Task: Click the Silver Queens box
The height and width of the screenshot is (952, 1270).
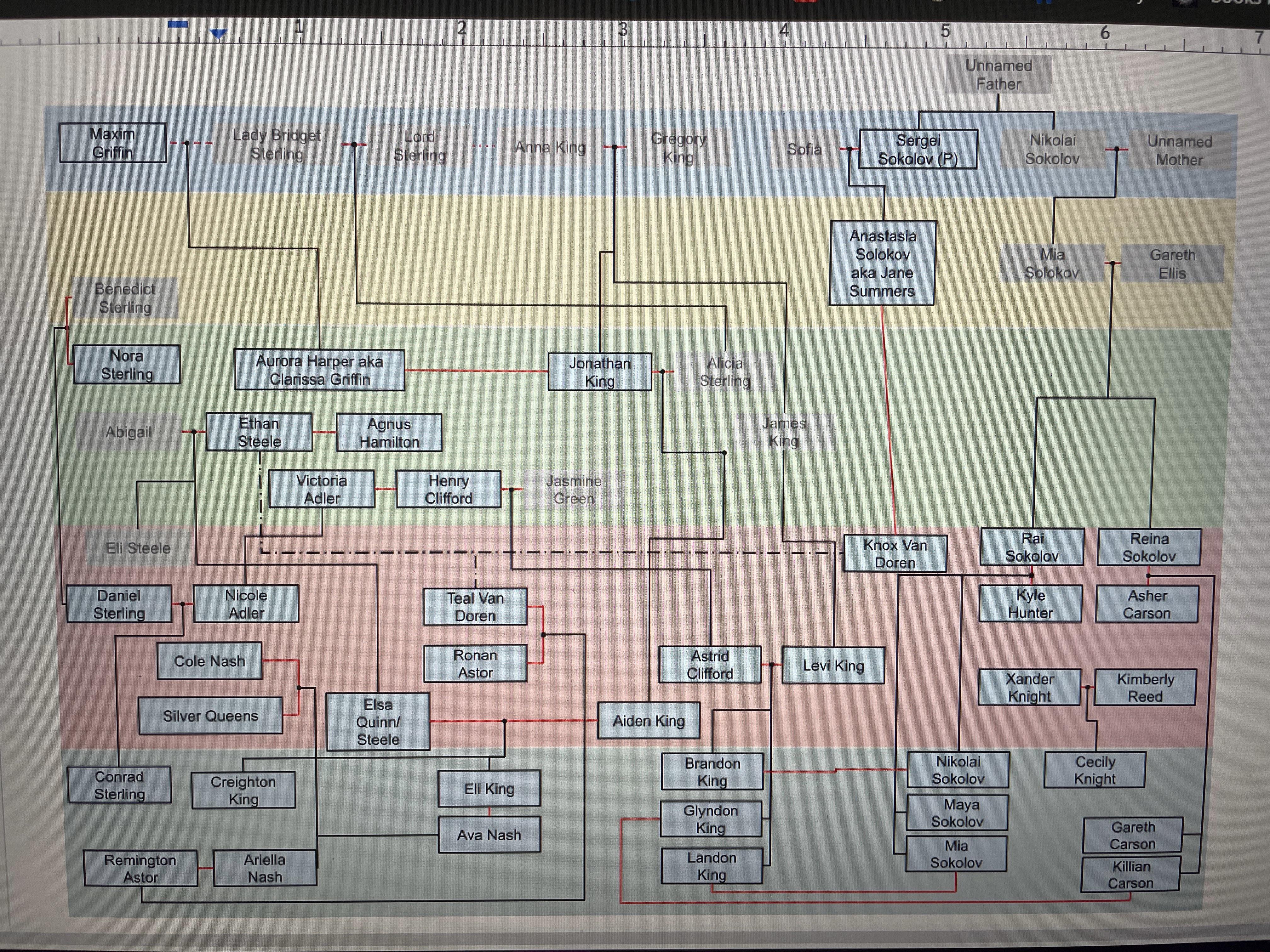Action: click(210, 716)
